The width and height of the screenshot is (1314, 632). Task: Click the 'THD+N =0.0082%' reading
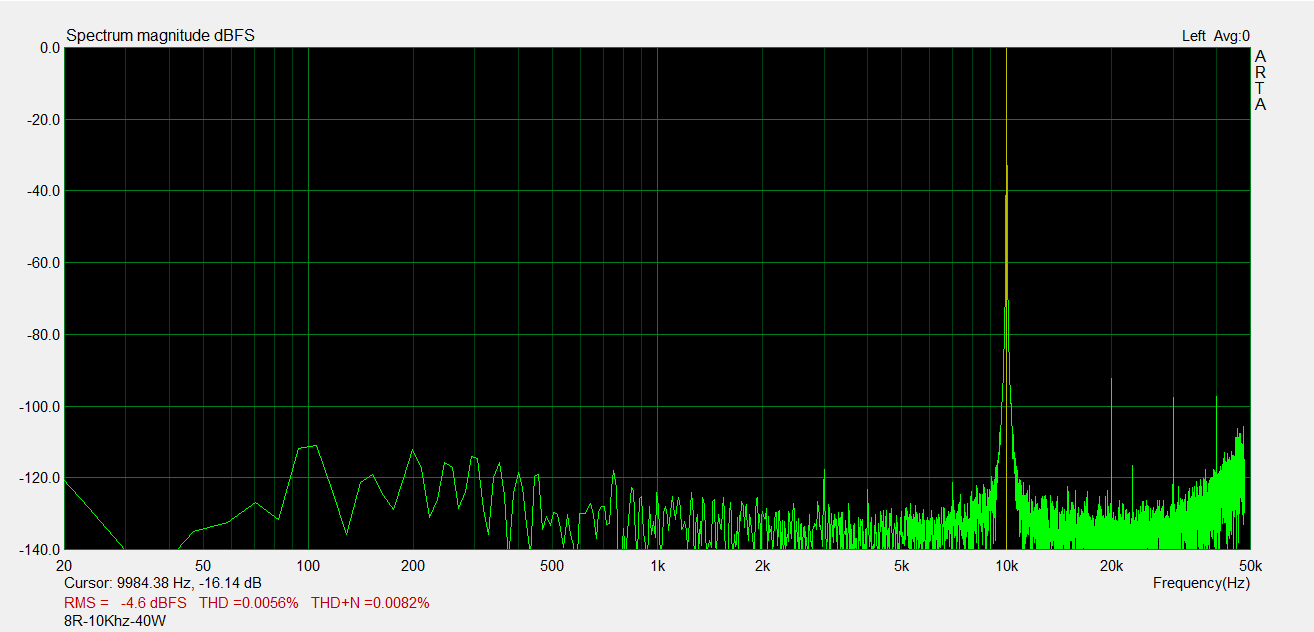(x=370, y=603)
